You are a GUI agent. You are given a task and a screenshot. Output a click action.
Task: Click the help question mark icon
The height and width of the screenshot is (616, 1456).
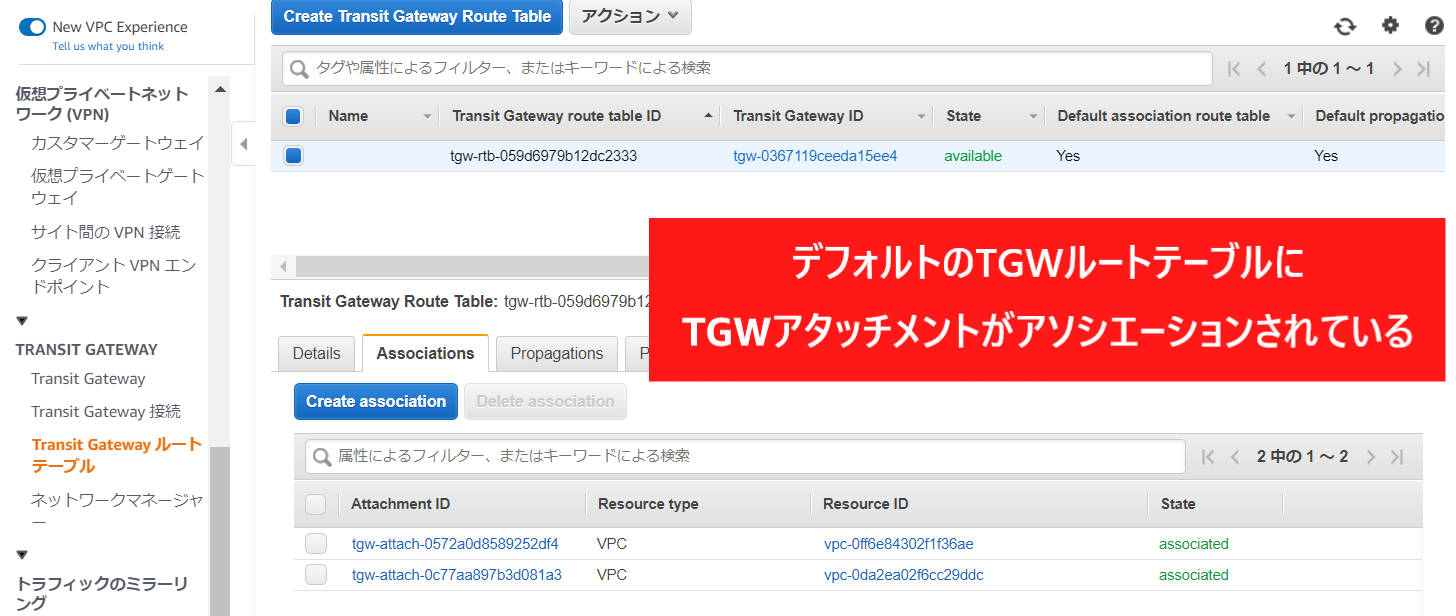coord(1434,26)
